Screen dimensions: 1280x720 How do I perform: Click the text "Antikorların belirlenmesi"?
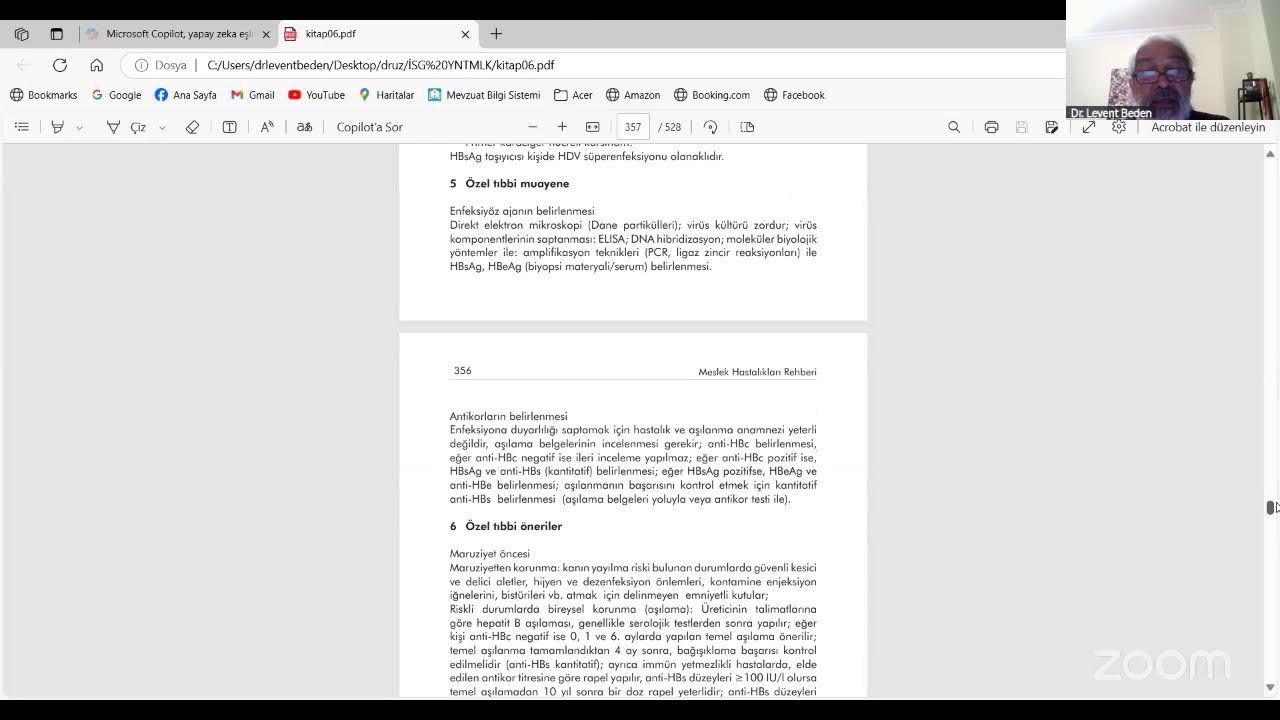508,416
